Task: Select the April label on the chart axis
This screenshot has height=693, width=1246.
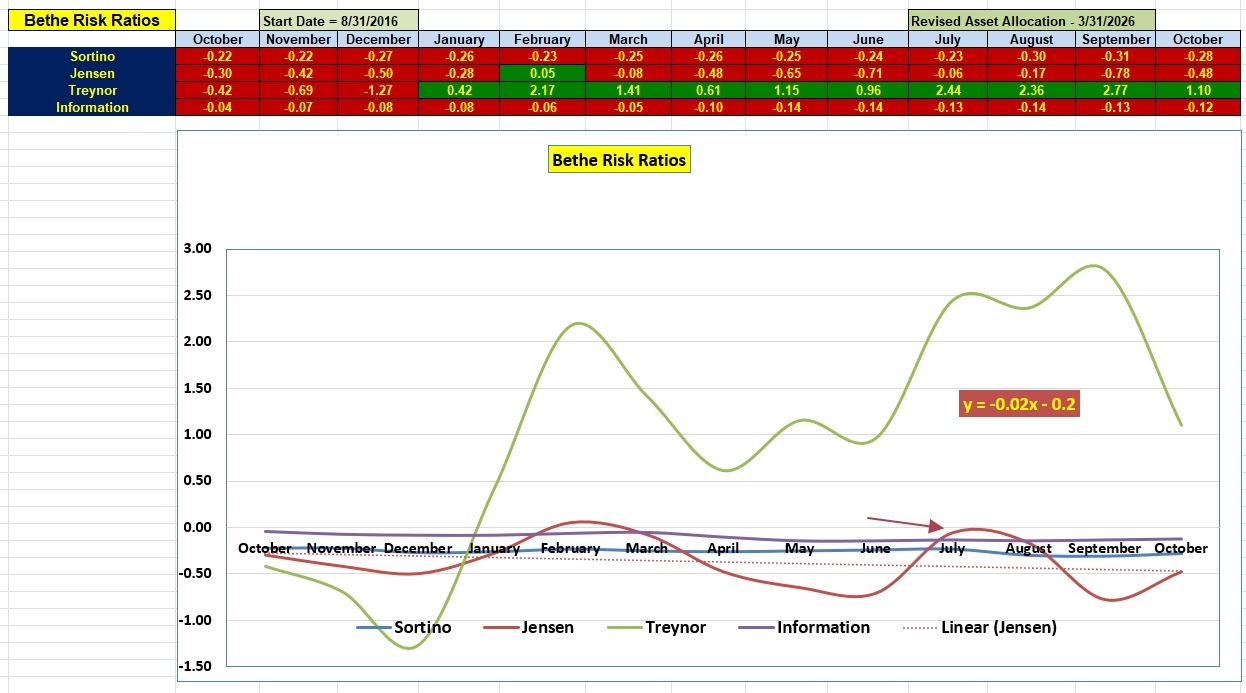Action: (723, 548)
